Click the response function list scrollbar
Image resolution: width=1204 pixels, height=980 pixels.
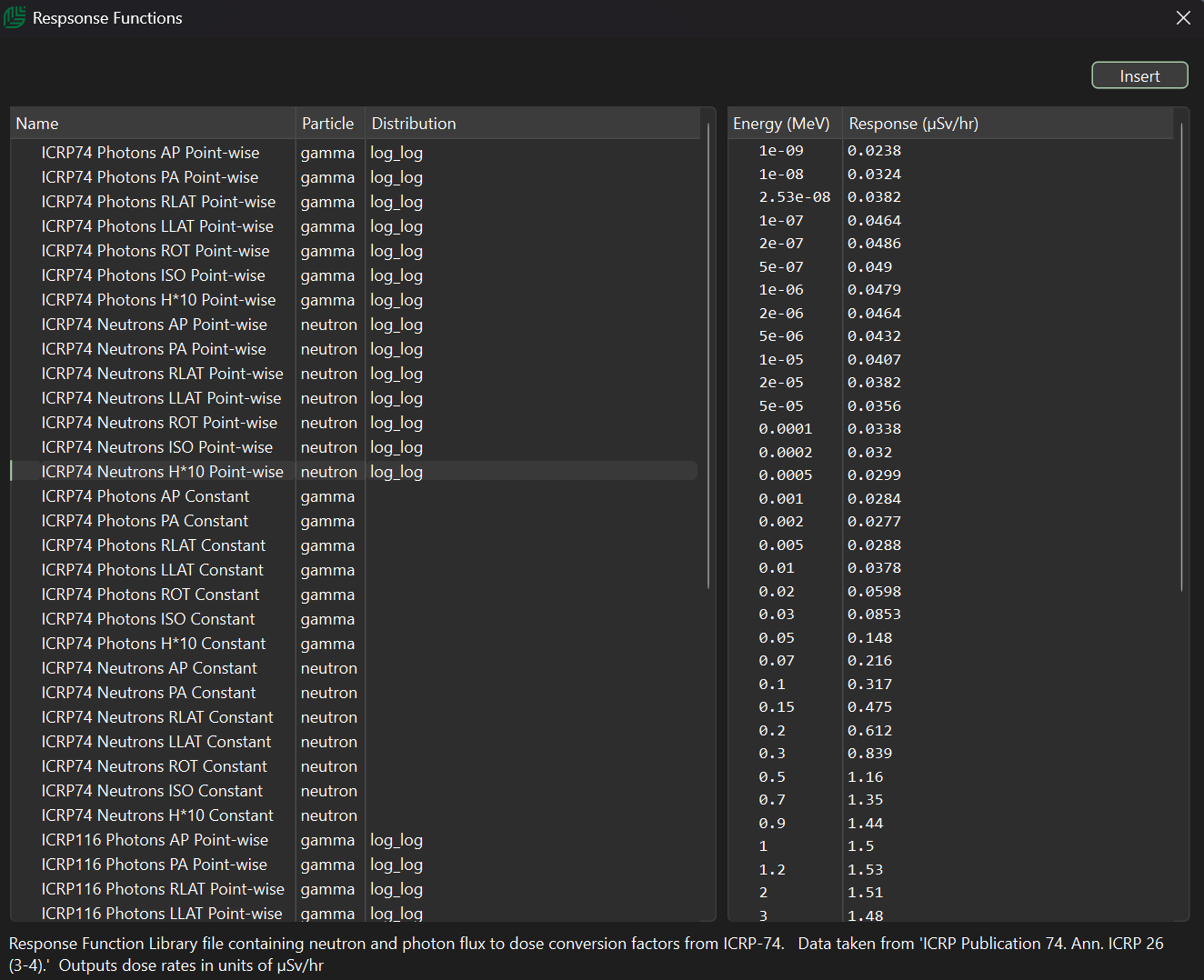pos(708,355)
